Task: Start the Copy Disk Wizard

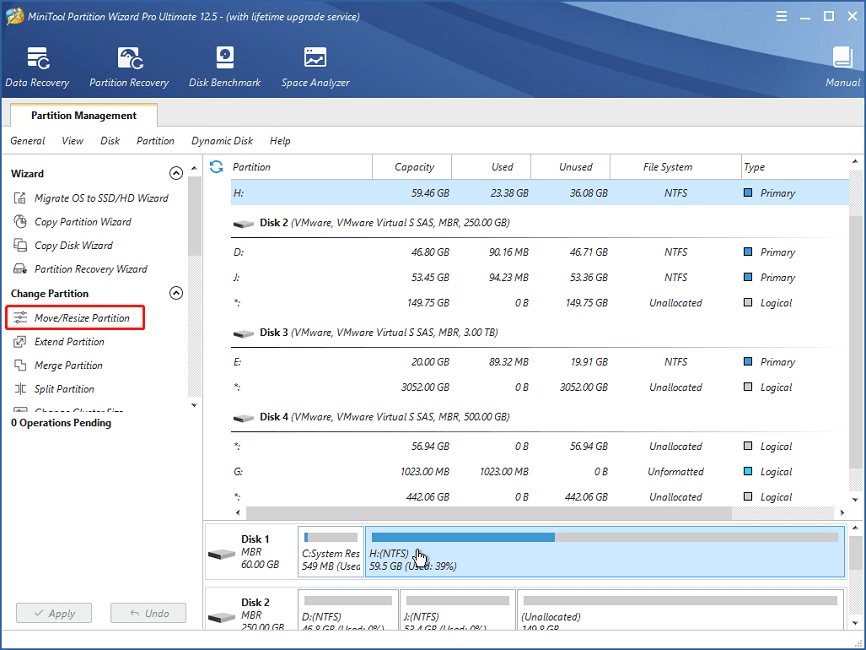Action: [x=73, y=245]
